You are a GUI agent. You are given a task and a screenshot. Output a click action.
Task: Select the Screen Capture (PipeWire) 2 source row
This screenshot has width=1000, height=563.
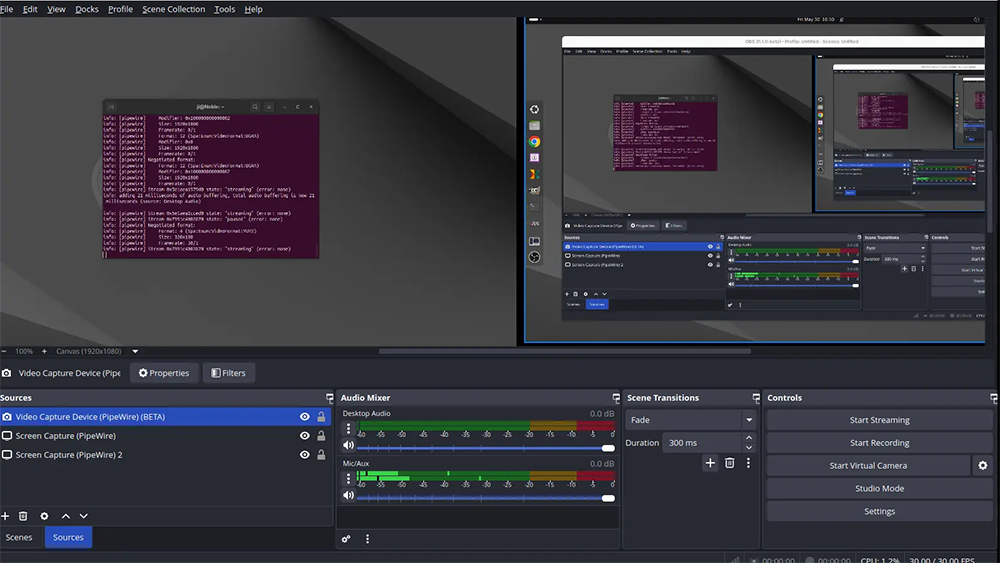click(166, 455)
